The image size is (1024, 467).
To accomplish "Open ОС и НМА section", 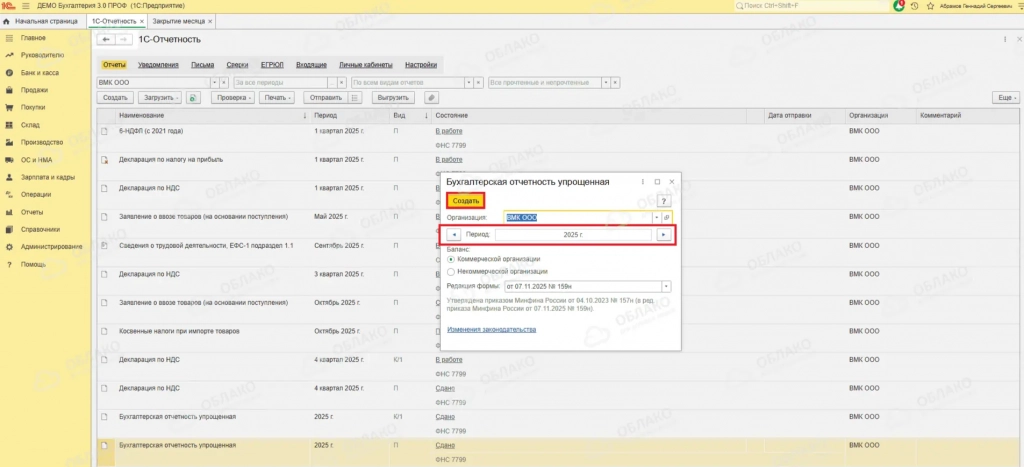I will click(36, 159).
